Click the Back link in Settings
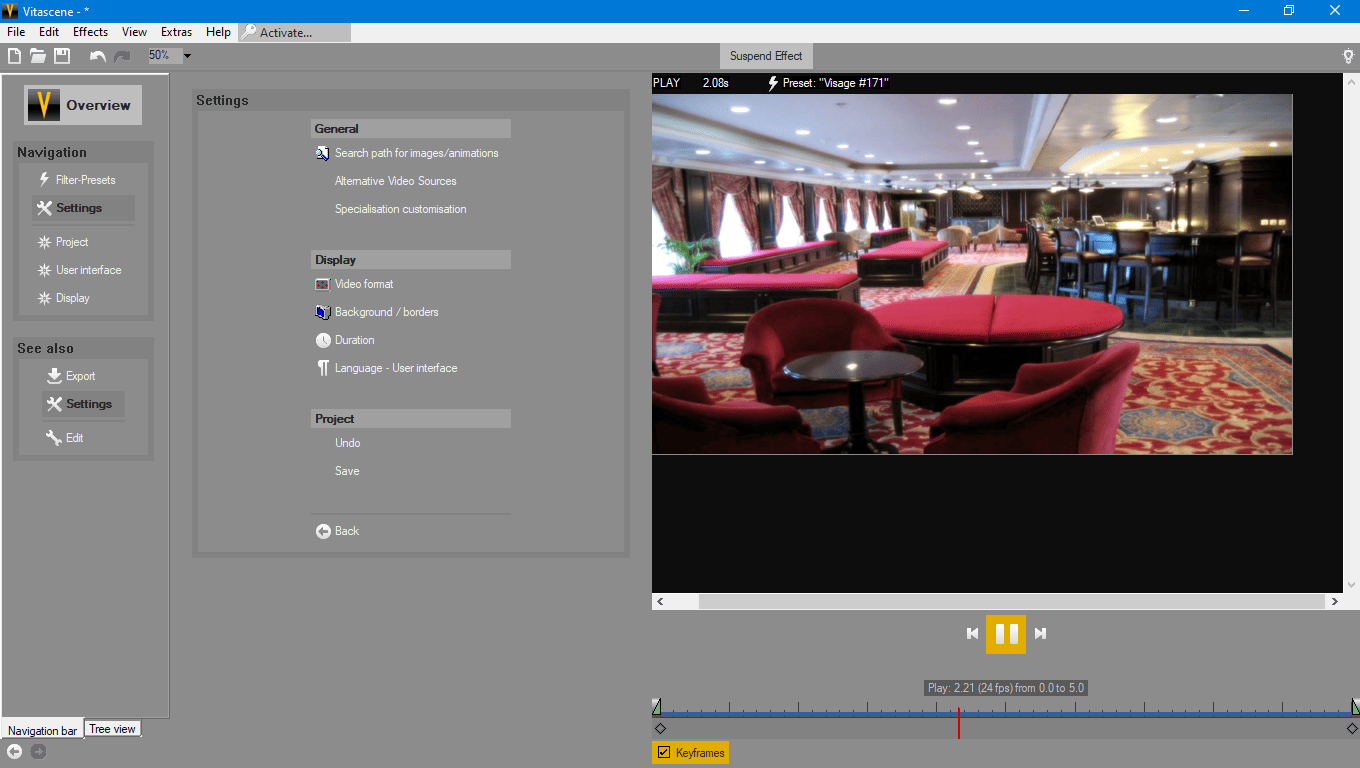The height and width of the screenshot is (768, 1360). [337, 531]
